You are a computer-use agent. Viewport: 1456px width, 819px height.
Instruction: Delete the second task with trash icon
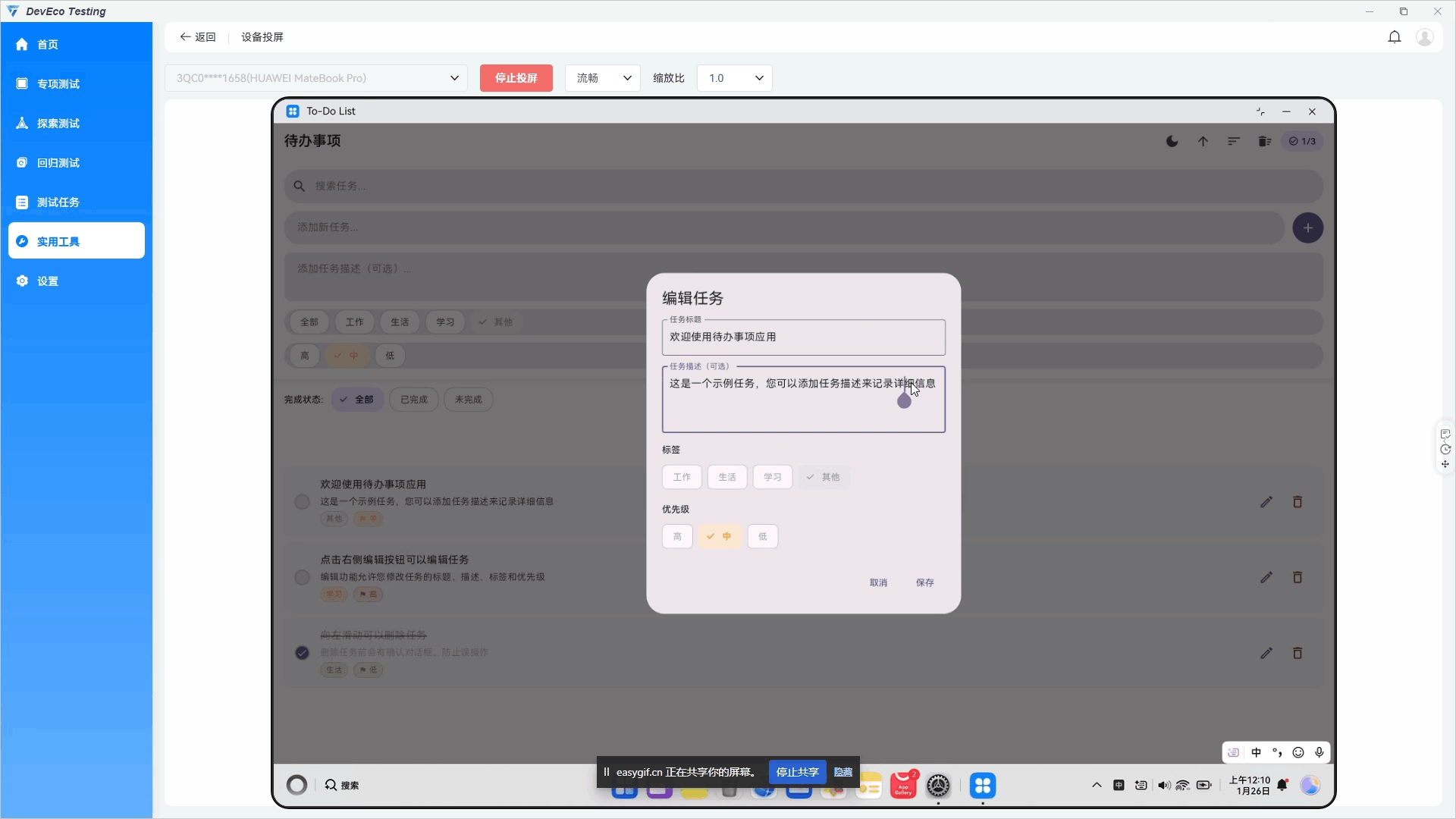pos(1298,578)
